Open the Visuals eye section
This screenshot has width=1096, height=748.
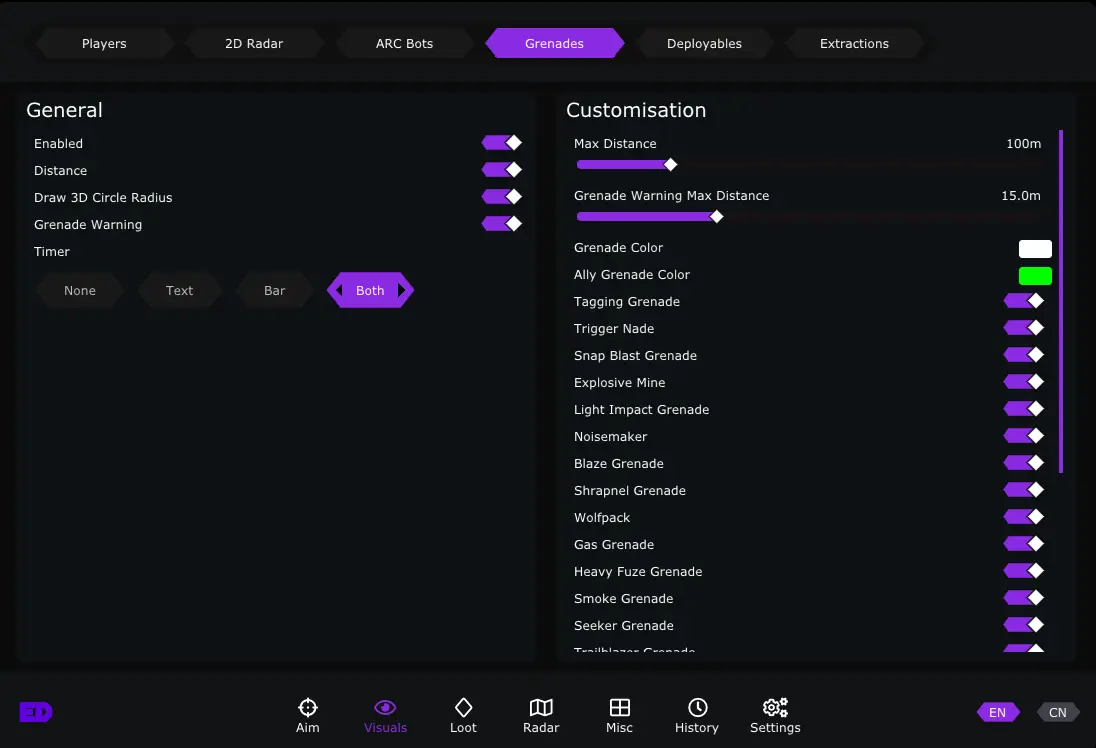(385, 716)
